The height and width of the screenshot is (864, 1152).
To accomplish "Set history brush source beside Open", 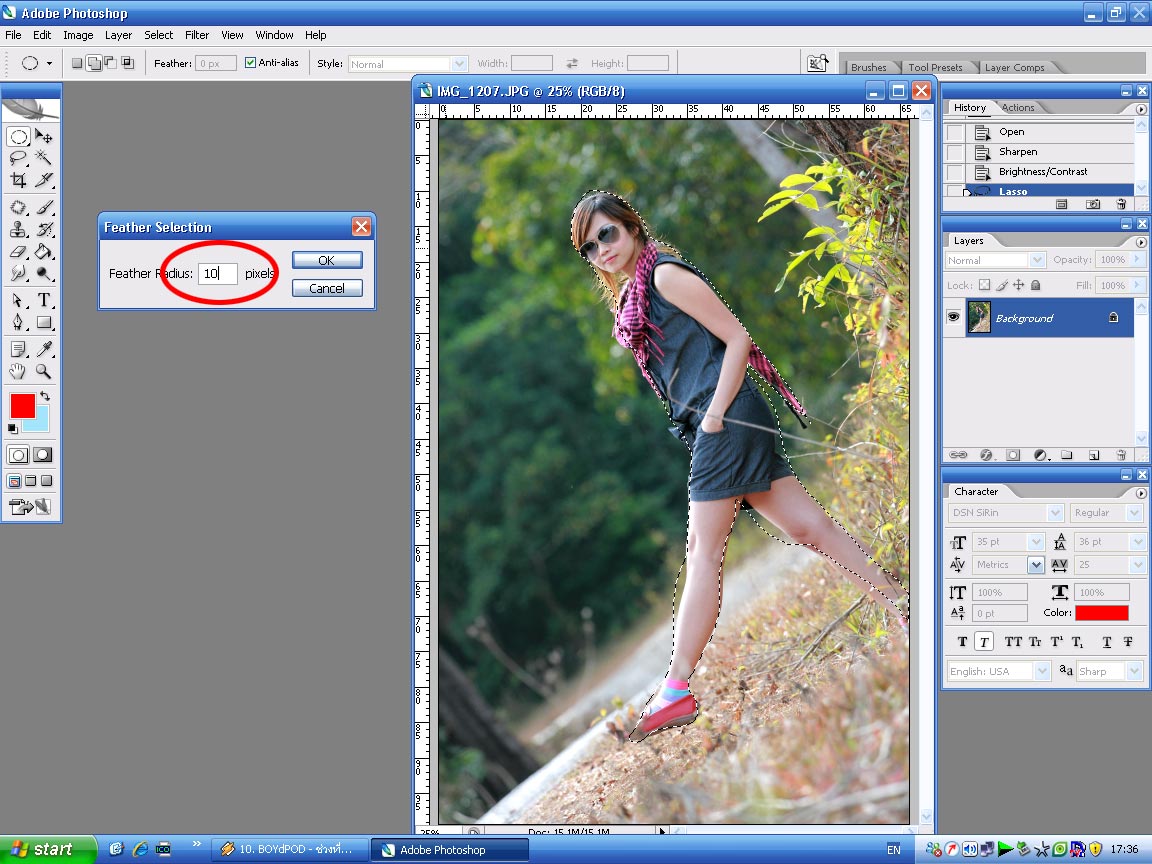I will pyautogui.click(x=954, y=132).
